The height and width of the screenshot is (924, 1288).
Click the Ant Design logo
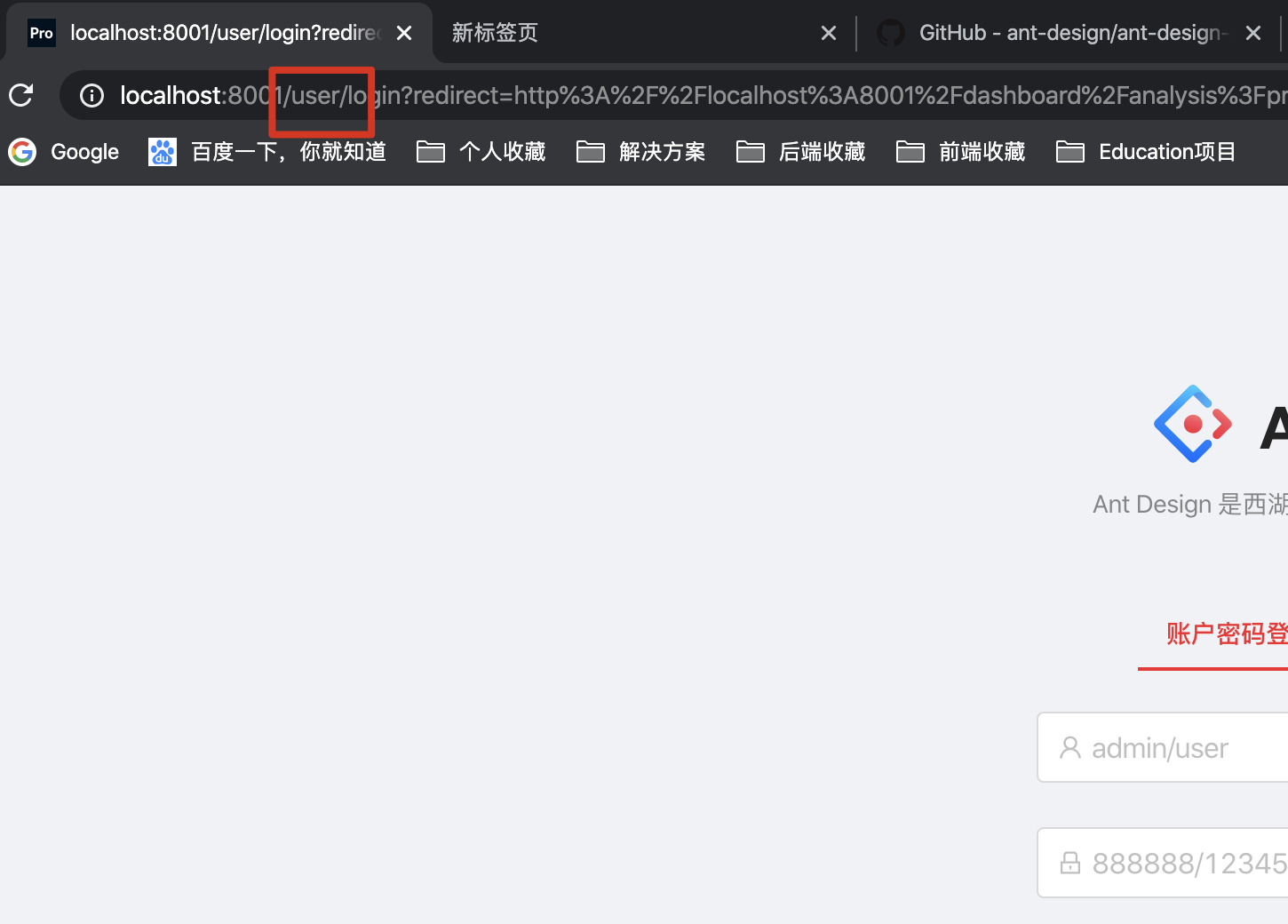tap(1192, 424)
